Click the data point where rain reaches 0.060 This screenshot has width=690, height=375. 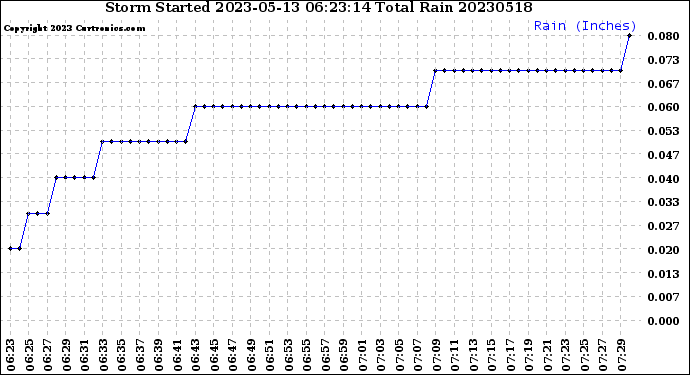pos(195,107)
